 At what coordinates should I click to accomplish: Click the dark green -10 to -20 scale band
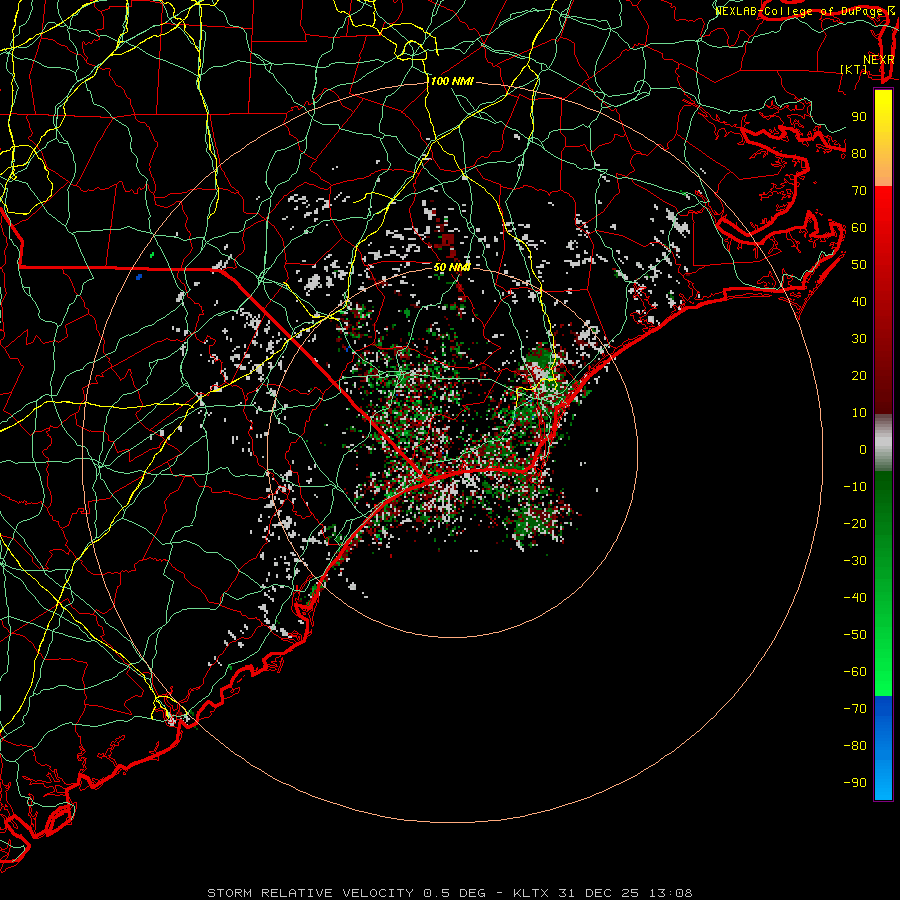click(883, 498)
